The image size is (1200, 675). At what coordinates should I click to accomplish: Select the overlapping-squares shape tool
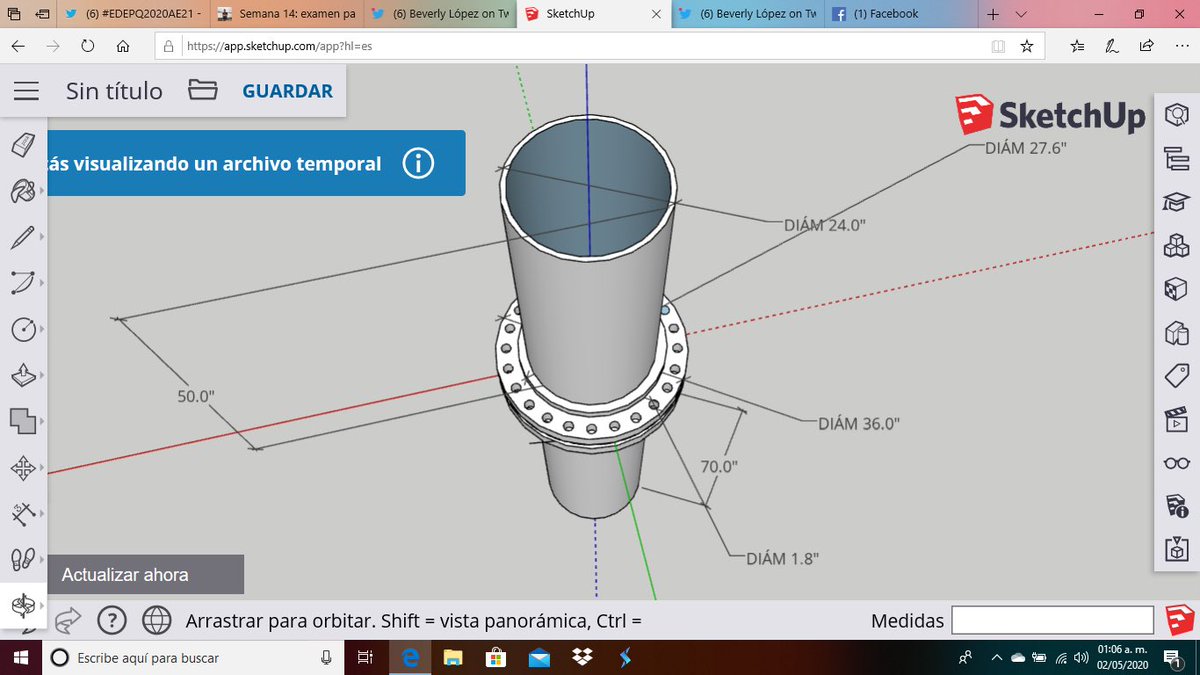pos(23,421)
